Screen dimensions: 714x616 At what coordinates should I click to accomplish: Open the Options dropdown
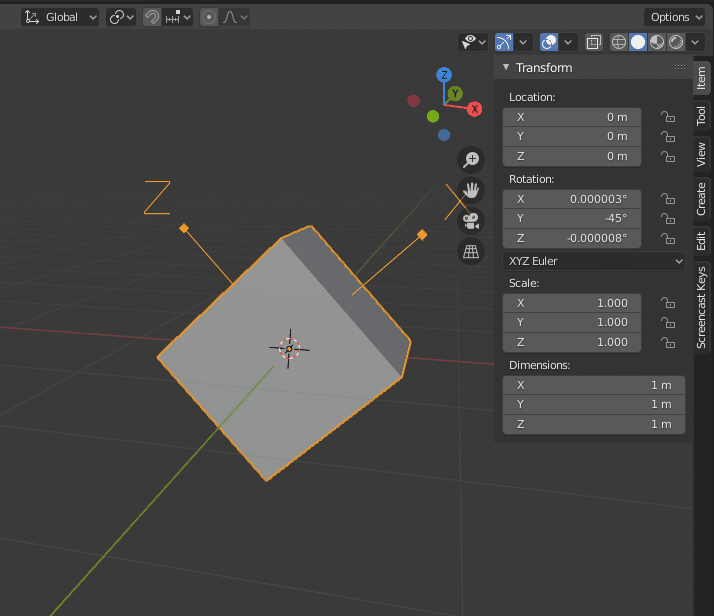pyautogui.click(x=675, y=17)
